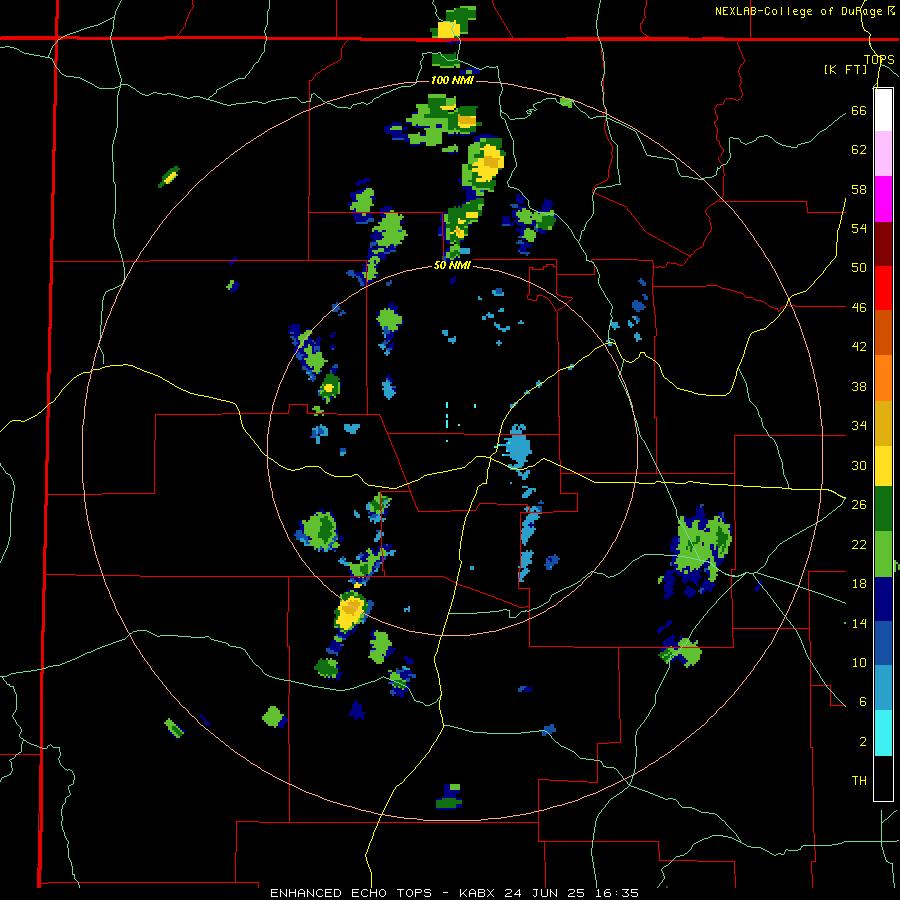900x900 pixels.
Task: Click the 10 value on the scale
Action: click(x=859, y=663)
